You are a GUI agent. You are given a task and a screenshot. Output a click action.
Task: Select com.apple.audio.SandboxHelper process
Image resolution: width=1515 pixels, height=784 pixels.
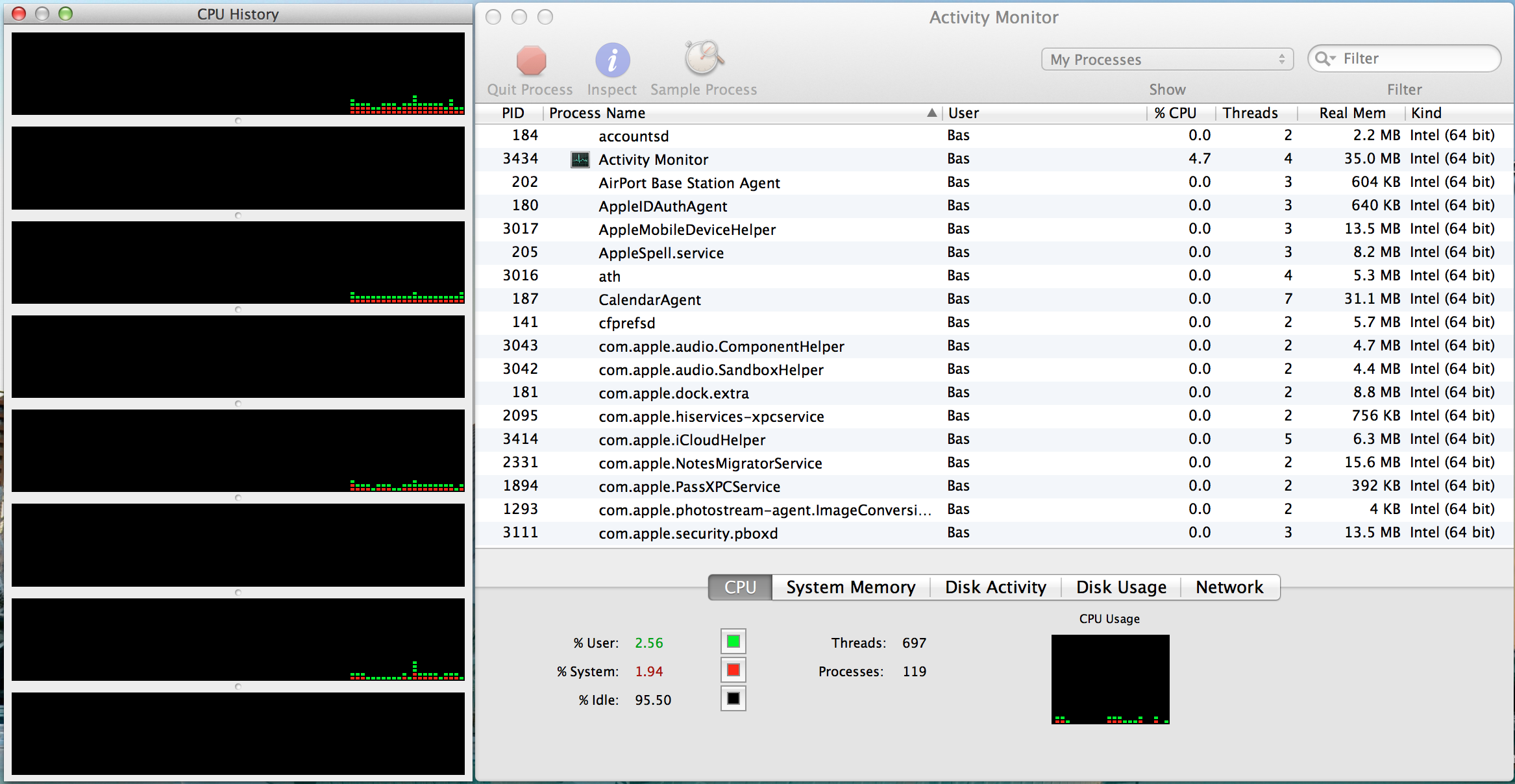point(994,369)
